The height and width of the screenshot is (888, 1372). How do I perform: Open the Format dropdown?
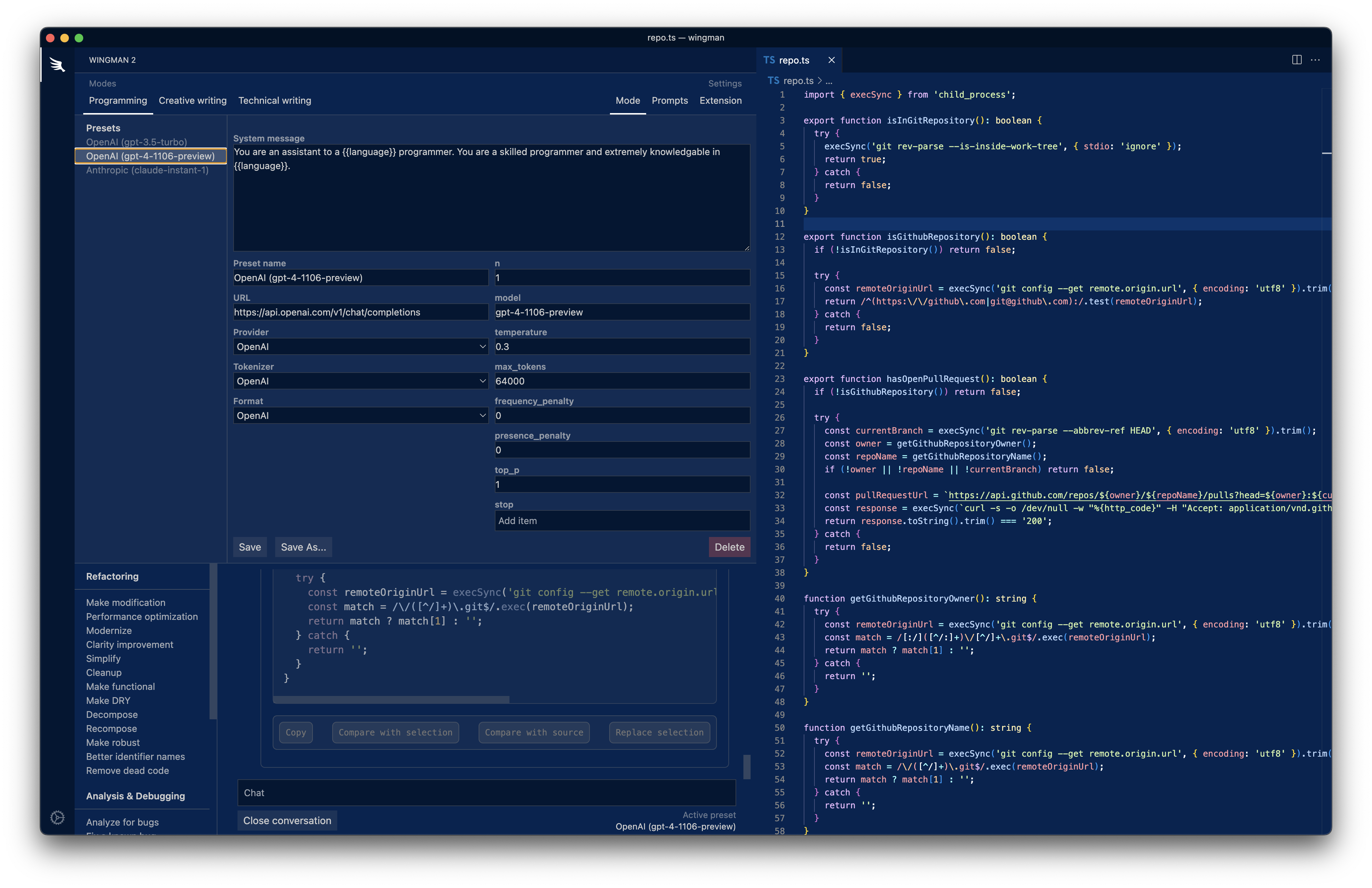(x=360, y=416)
